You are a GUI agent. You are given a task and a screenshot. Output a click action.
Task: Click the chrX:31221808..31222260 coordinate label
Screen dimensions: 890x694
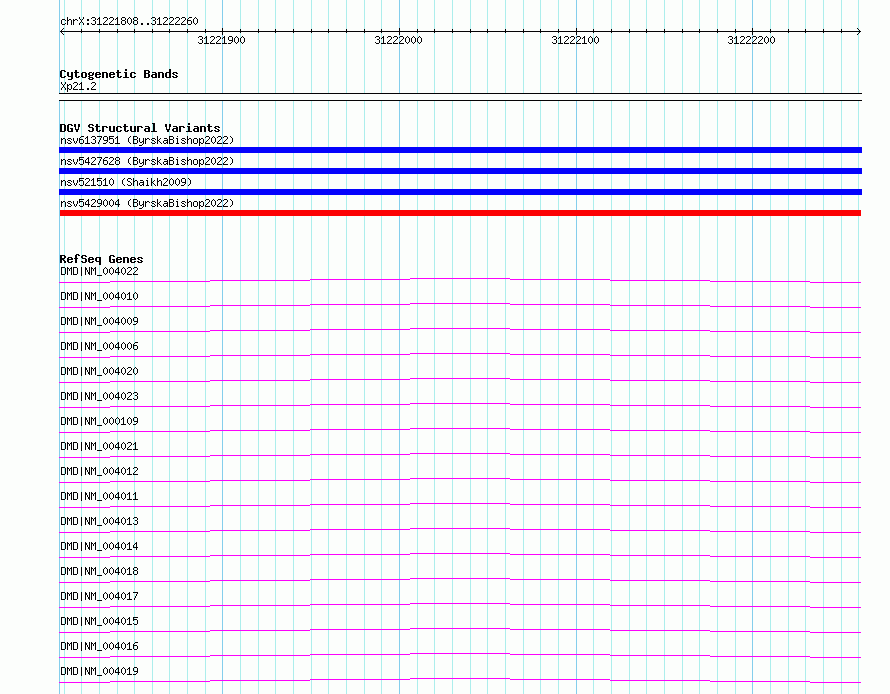(x=129, y=21)
